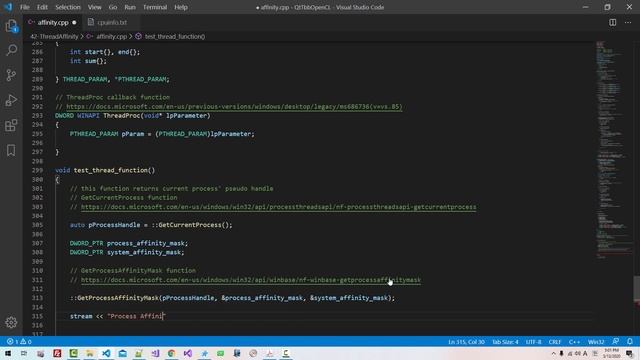This screenshot has width=640, height=360.
Task: Click the "Process Affini" string on line 315
Action: click(136, 316)
